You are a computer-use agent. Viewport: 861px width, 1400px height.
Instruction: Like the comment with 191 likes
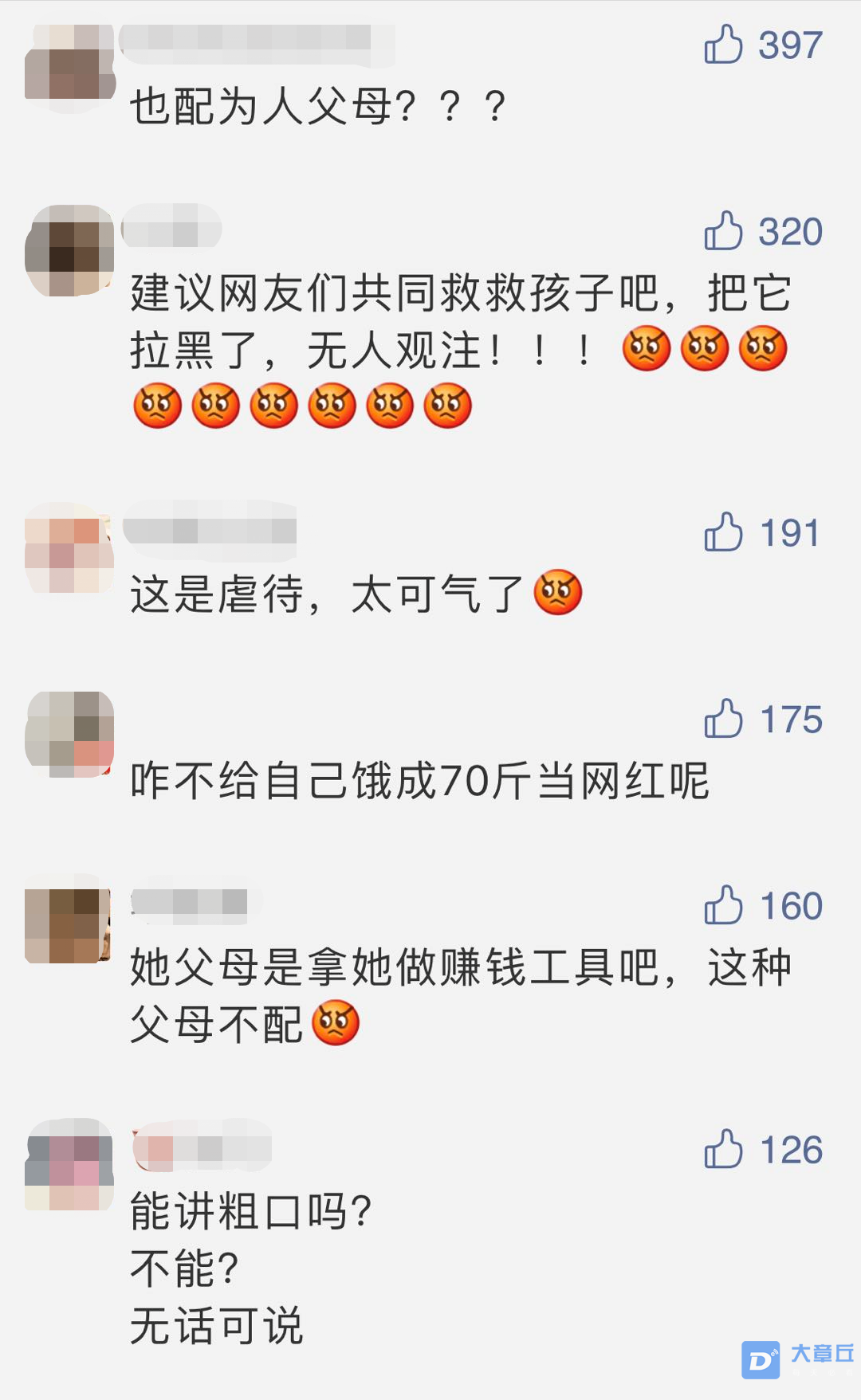pyautogui.click(x=723, y=532)
